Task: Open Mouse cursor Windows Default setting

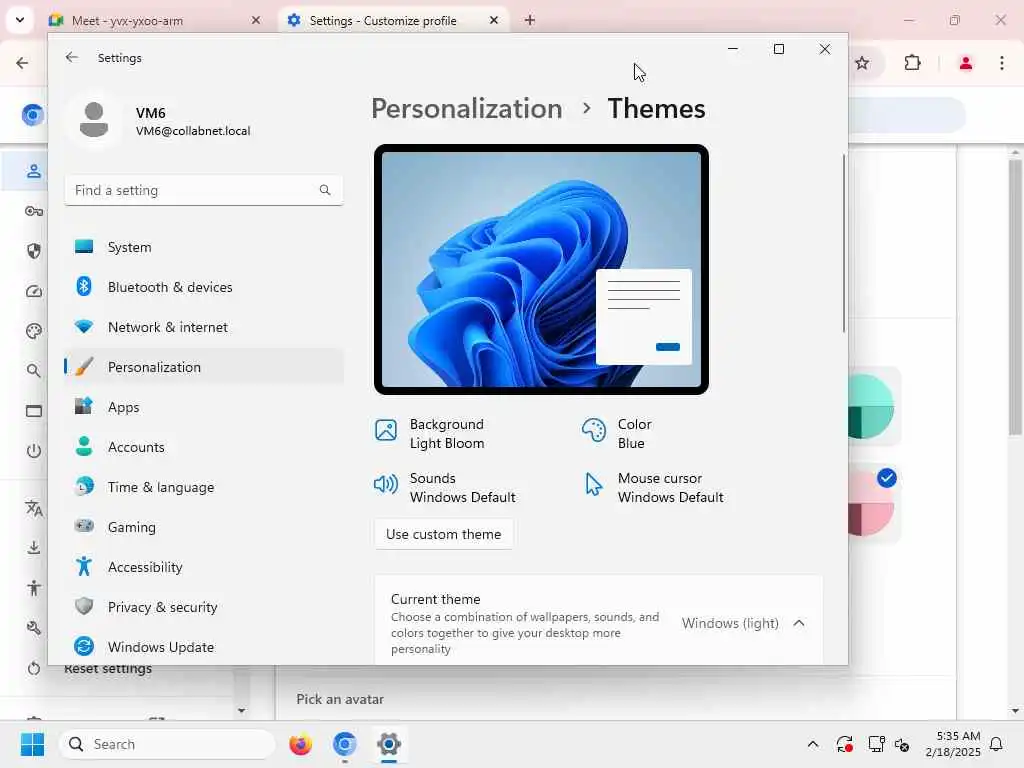Action: click(654, 488)
